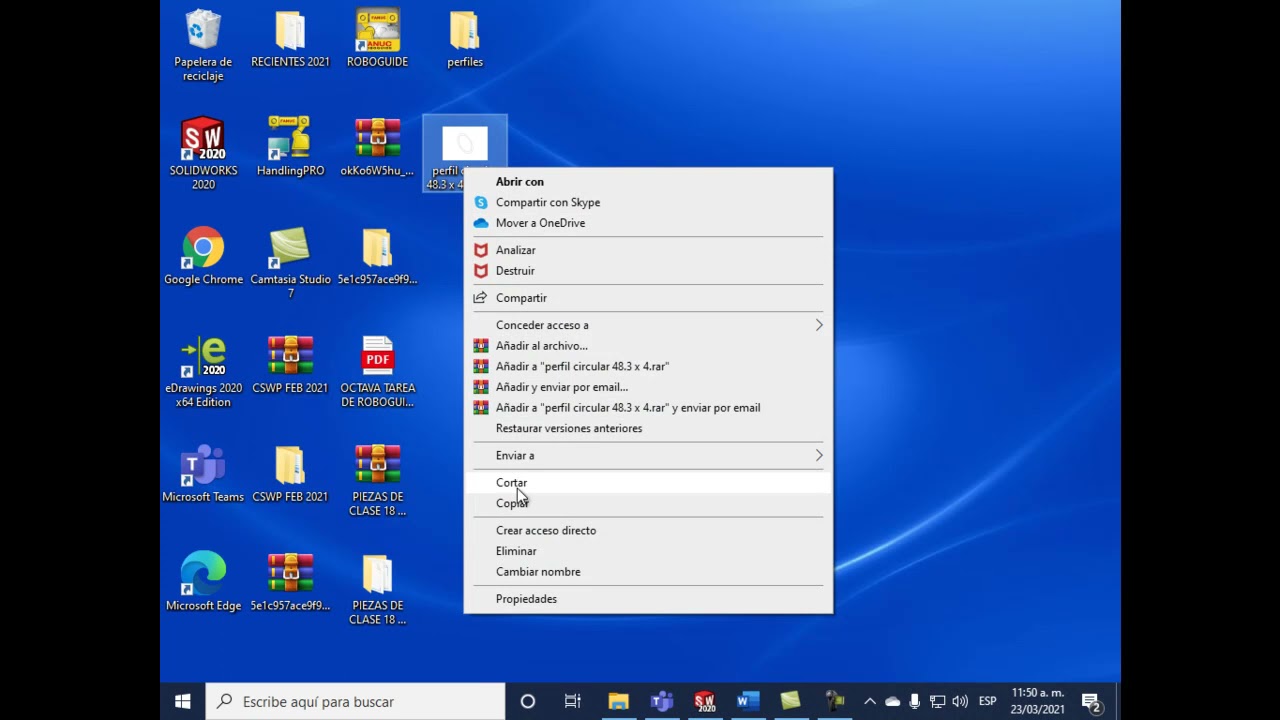Select the eDrawings 2020 x64 Edition shortcut
The height and width of the screenshot is (720, 1280).
(203, 372)
